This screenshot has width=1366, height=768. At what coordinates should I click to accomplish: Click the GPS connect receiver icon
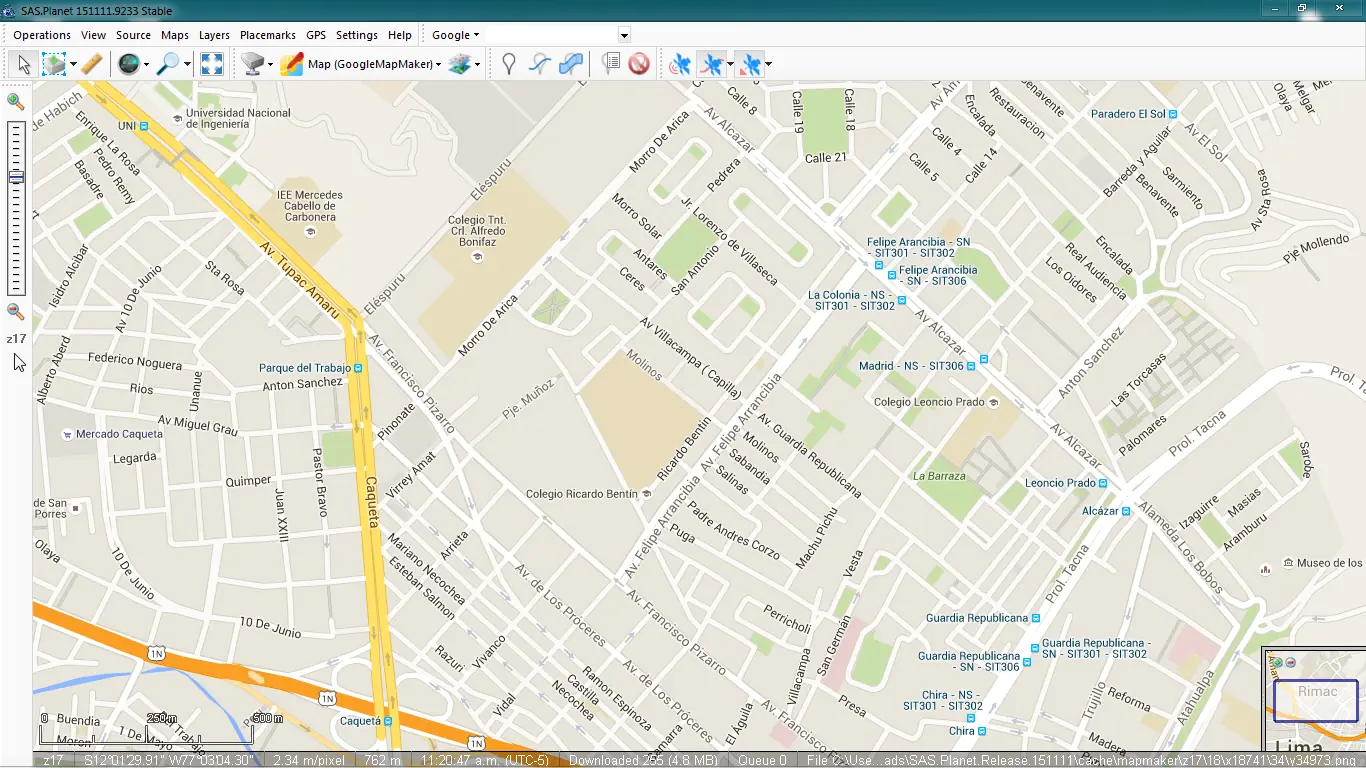(x=680, y=65)
